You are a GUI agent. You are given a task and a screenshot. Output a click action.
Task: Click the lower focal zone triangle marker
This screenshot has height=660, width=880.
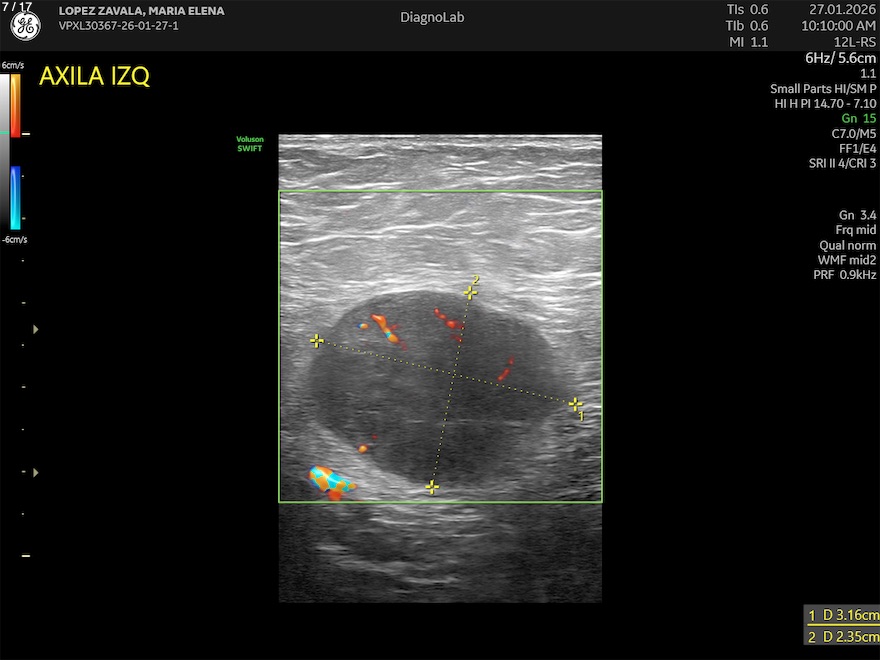point(37,471)
